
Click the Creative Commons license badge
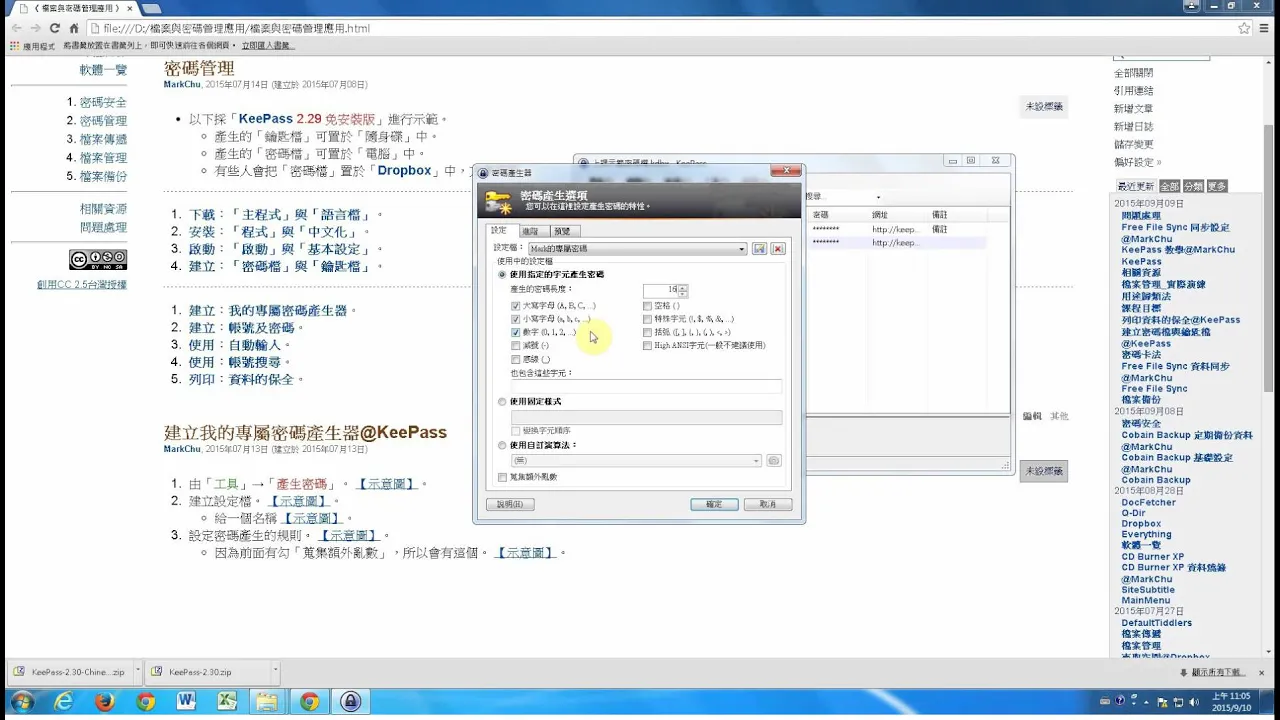pyautogui.click(x=98, y=260)
